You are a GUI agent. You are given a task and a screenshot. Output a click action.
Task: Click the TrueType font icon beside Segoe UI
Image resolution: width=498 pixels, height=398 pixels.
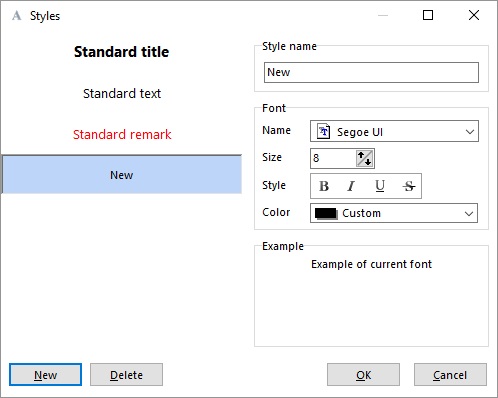click(x=323, y=131)
